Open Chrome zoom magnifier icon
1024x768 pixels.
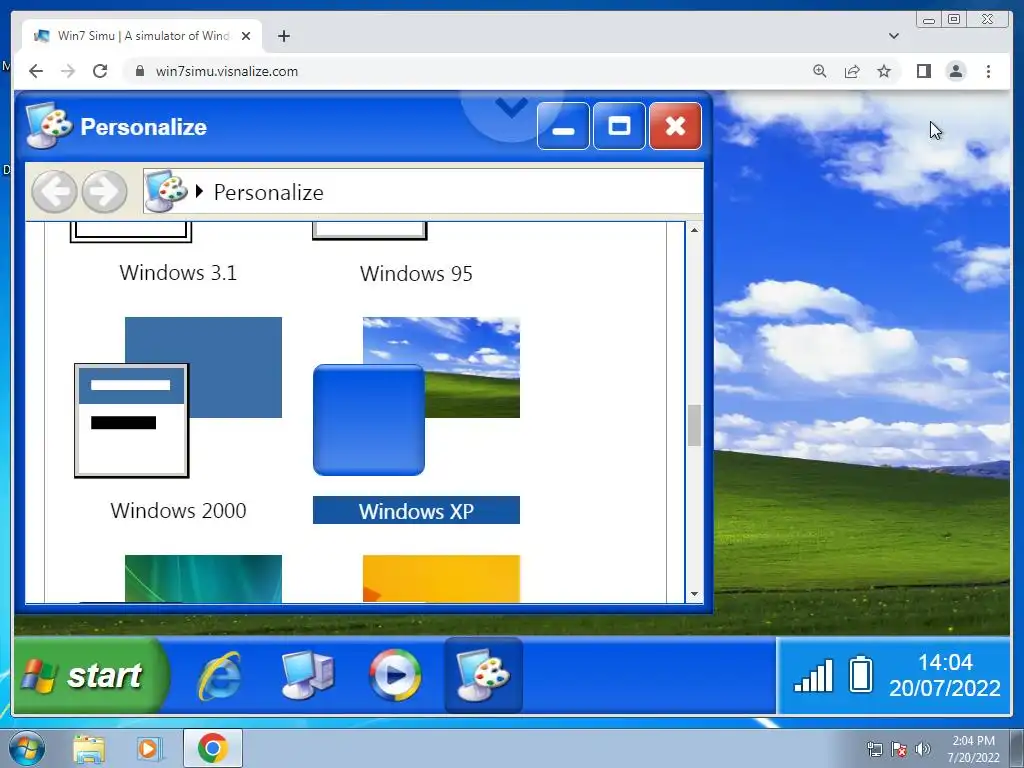[820, 71]
